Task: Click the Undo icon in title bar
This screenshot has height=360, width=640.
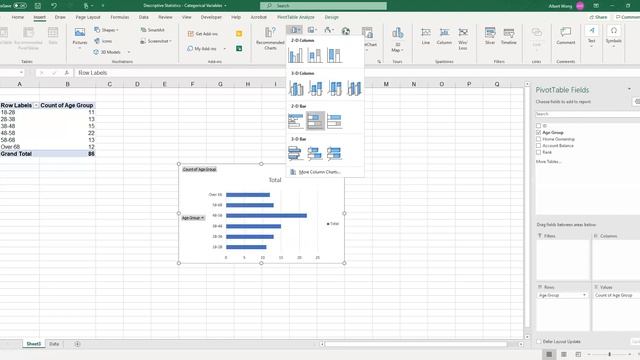Action: pos(54,6)
